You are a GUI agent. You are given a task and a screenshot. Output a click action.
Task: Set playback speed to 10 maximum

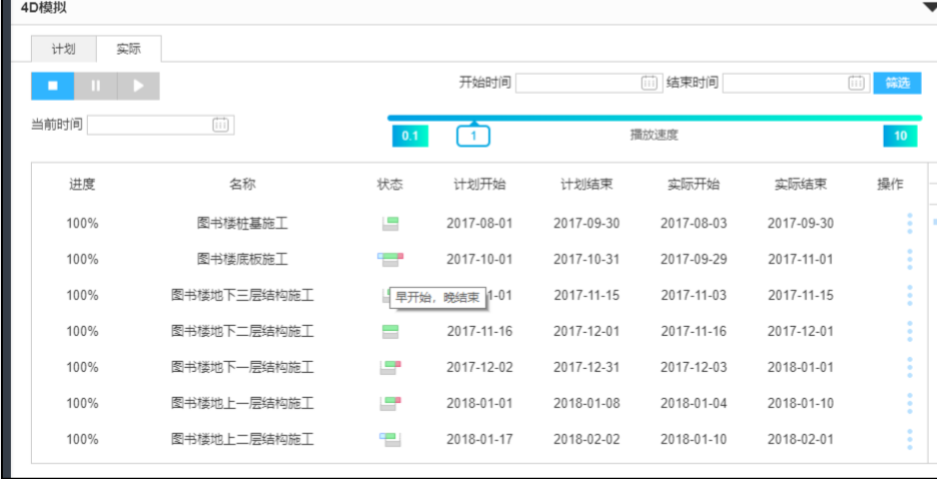click(x=900, y=136)
